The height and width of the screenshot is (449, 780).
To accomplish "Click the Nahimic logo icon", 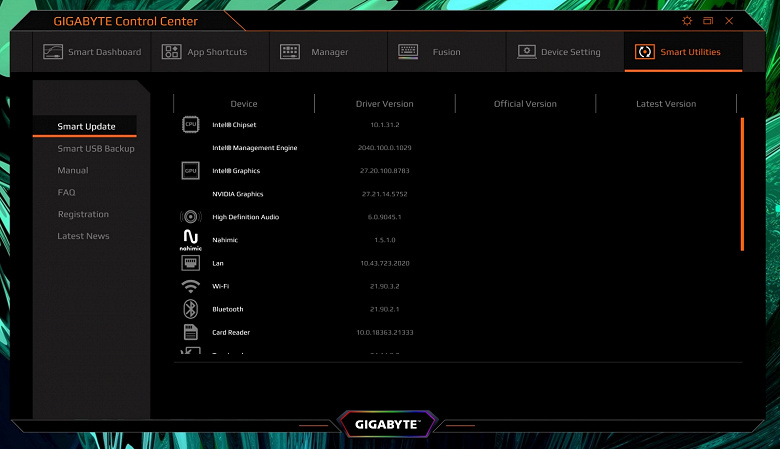I will [x=191, y=240].
